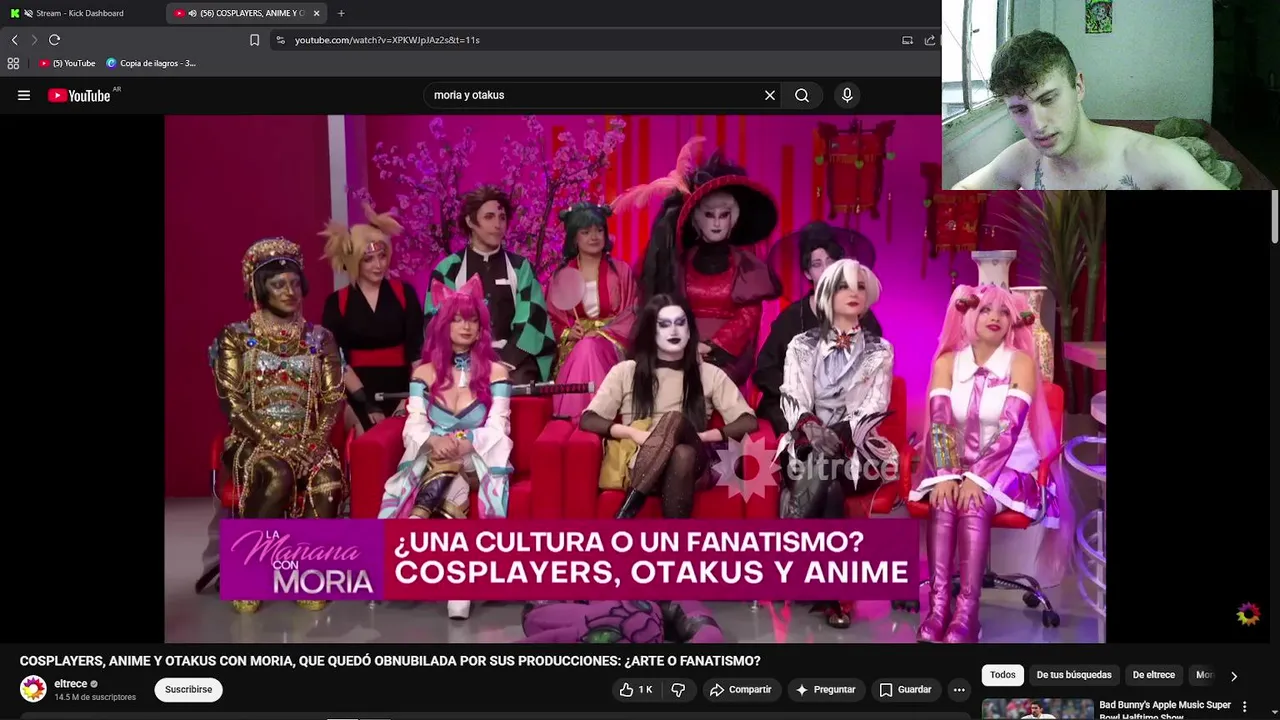
Task: Click the browser forward arrow
Action: [34, 40]
